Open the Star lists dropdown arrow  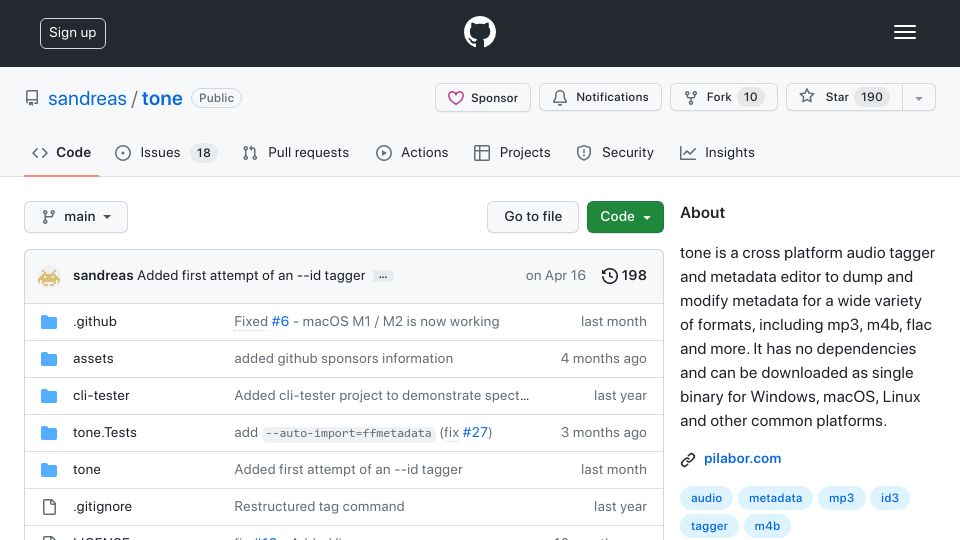pyautogui.click(x=918, y=98)
